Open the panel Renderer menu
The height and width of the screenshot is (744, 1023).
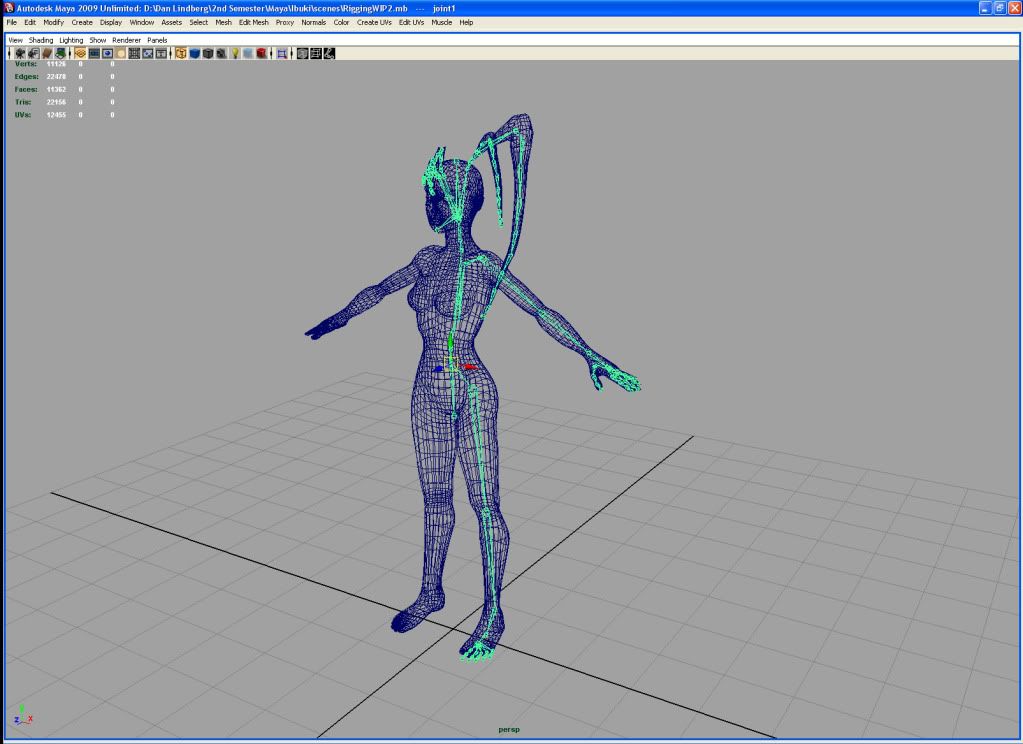[x=127, y=40]
